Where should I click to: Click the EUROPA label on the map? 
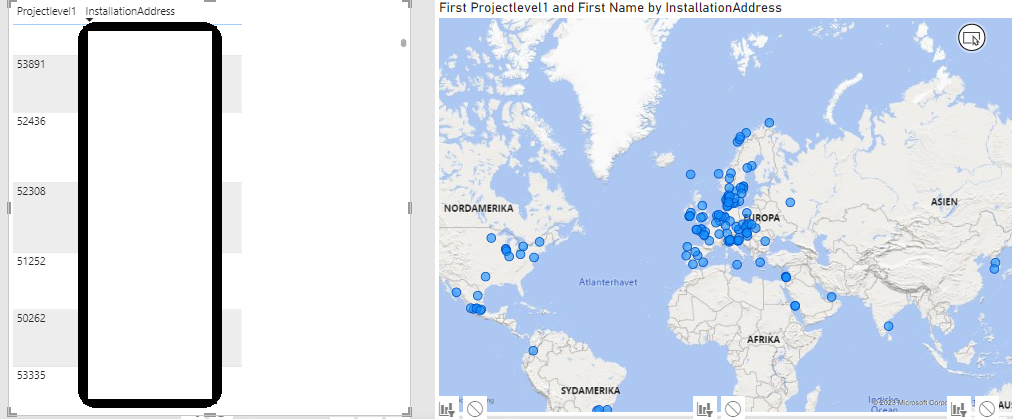(761, 218)
